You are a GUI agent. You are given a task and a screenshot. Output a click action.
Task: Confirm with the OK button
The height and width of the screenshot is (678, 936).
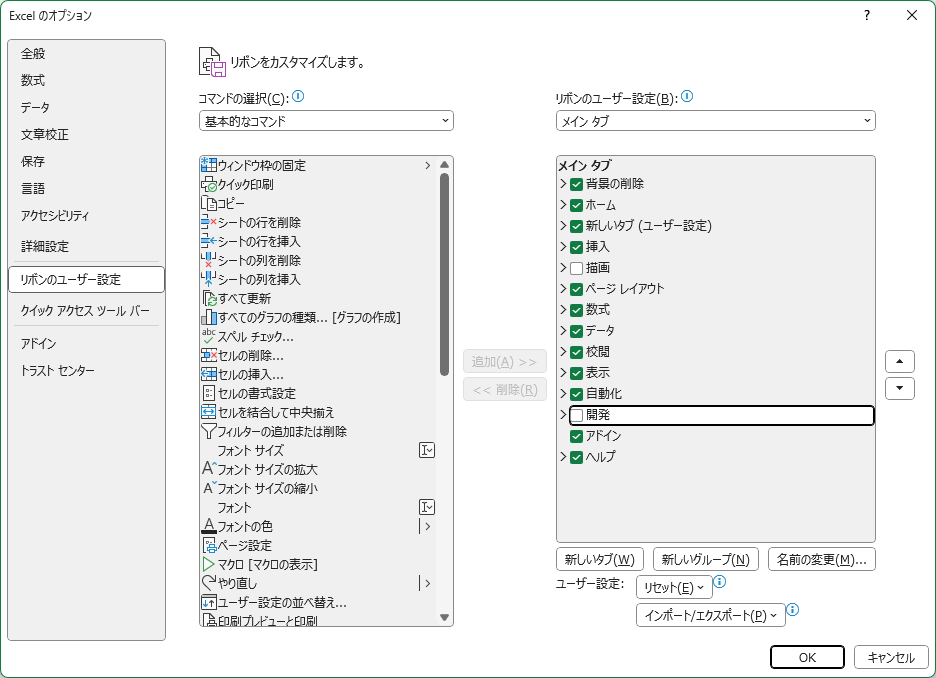(x=807, y=657)
